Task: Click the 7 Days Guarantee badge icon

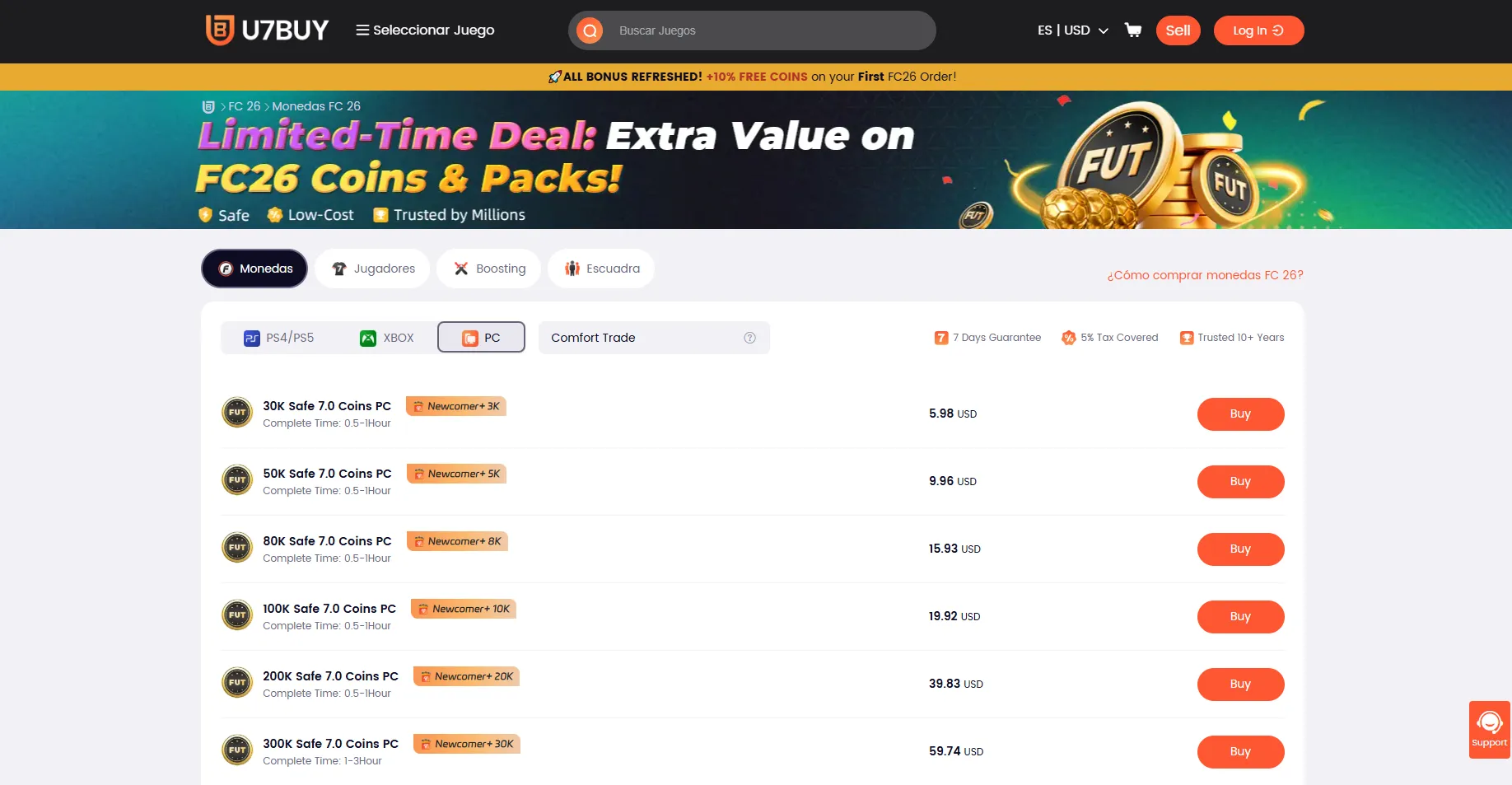Action: tap(941, 338)
